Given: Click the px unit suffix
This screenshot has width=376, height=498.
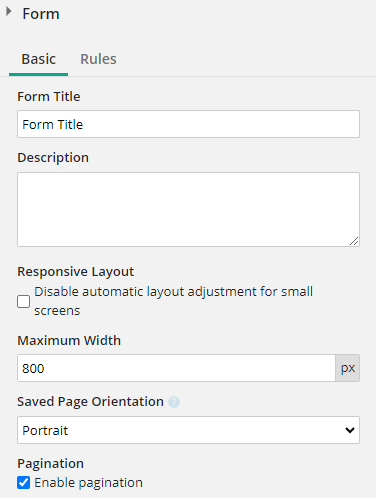Looking at the screenshot, I should [348, 368].
